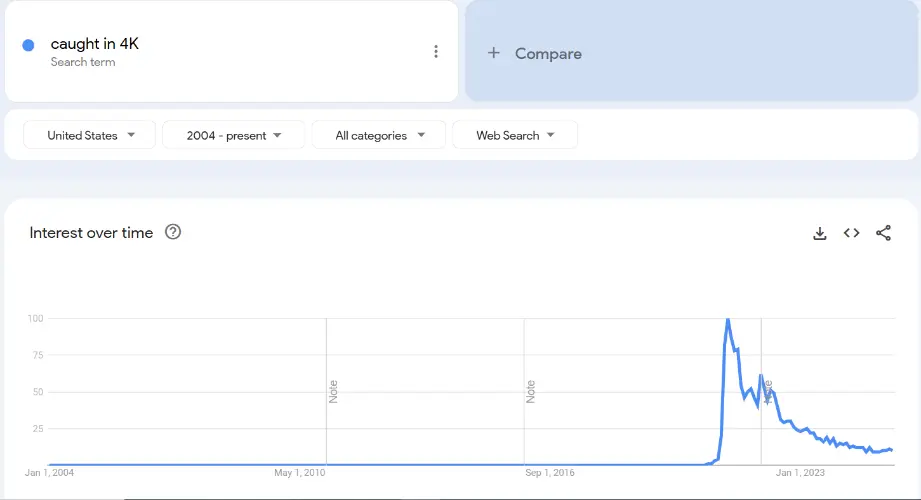Open the Interest over time help icon
This screenshot has width=921, height=500.
coord(173,232)
